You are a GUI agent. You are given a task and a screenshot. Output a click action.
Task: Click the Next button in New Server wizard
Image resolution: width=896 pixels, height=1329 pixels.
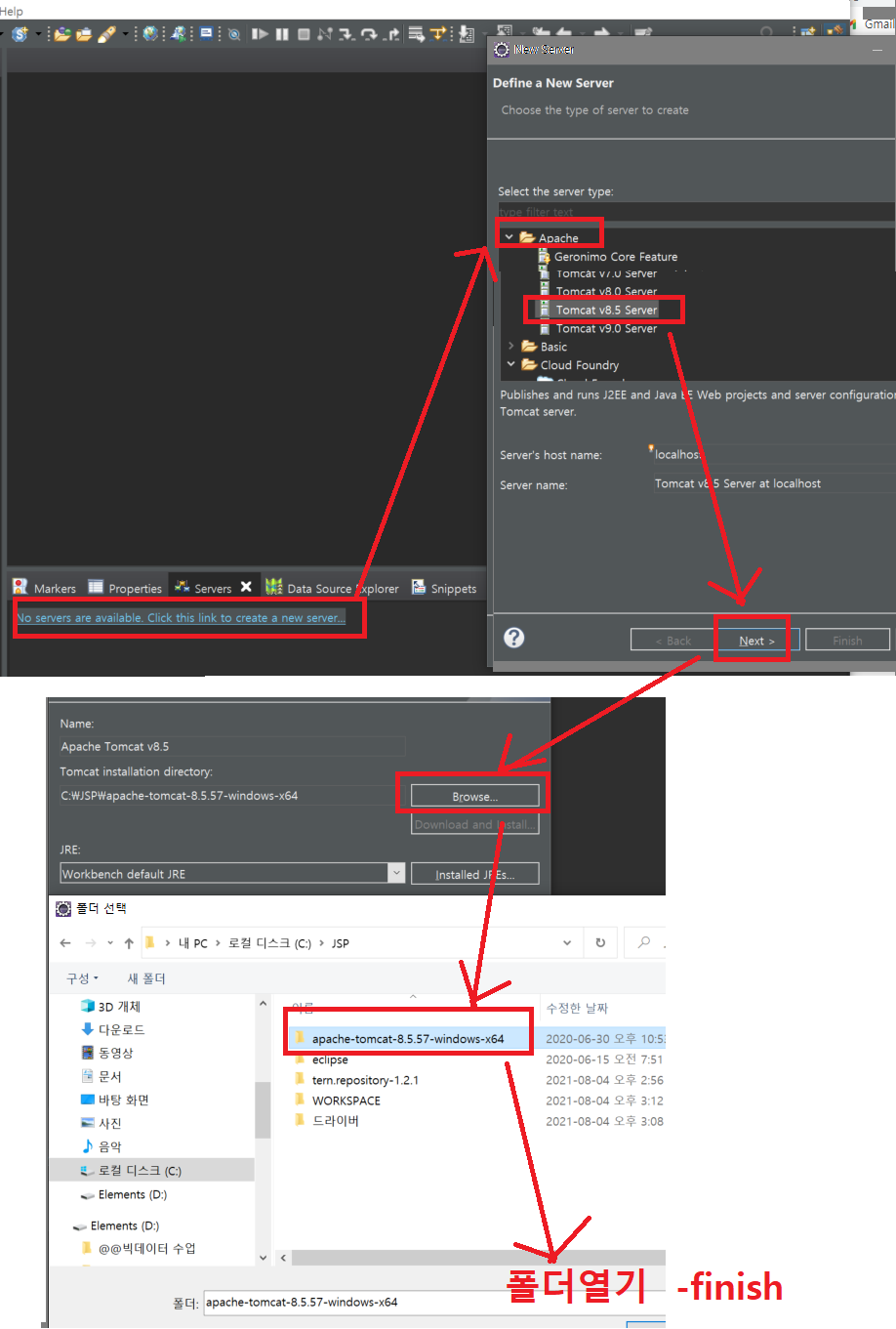756,641
